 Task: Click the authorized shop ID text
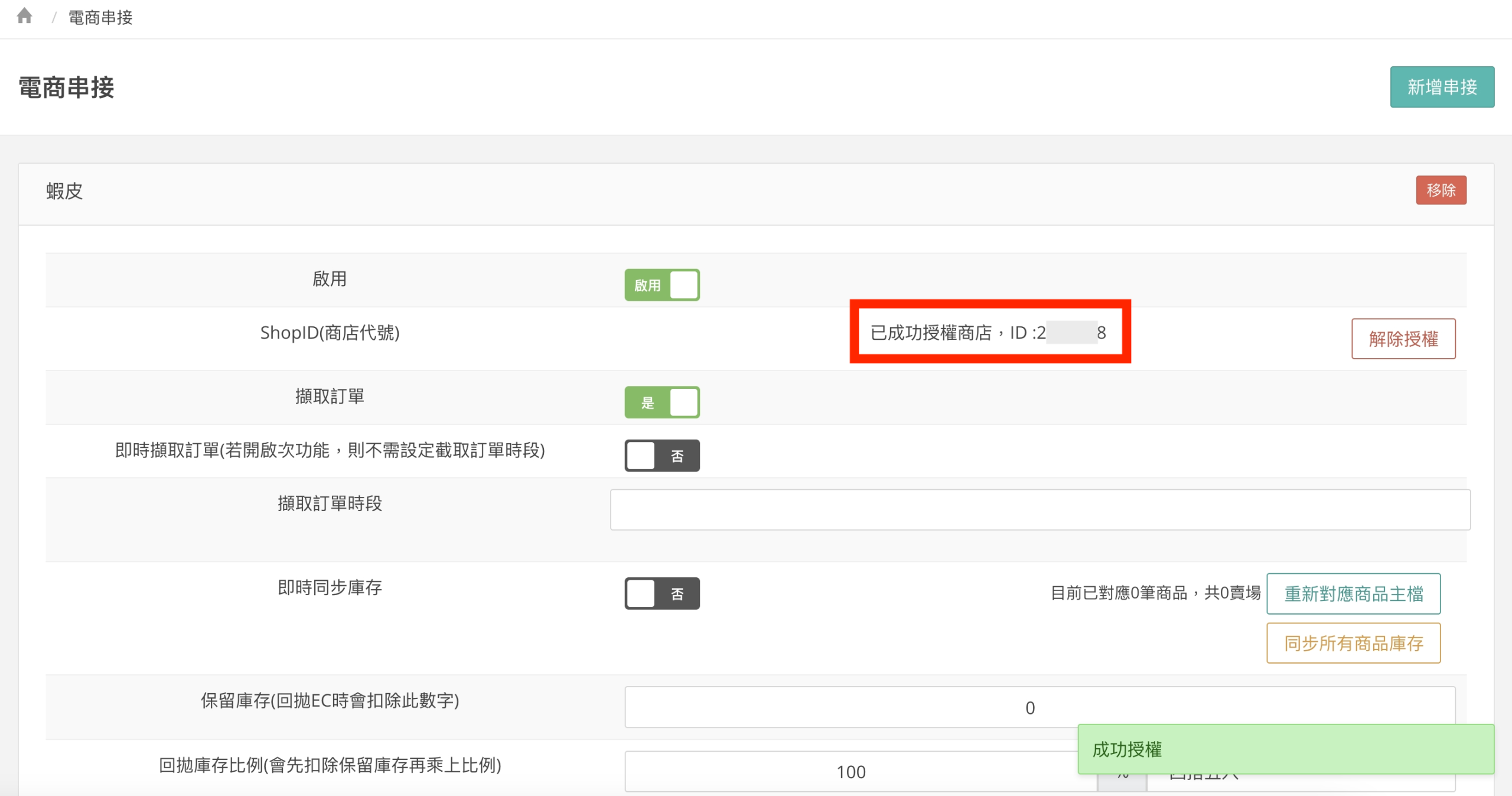tap(988, 333)
